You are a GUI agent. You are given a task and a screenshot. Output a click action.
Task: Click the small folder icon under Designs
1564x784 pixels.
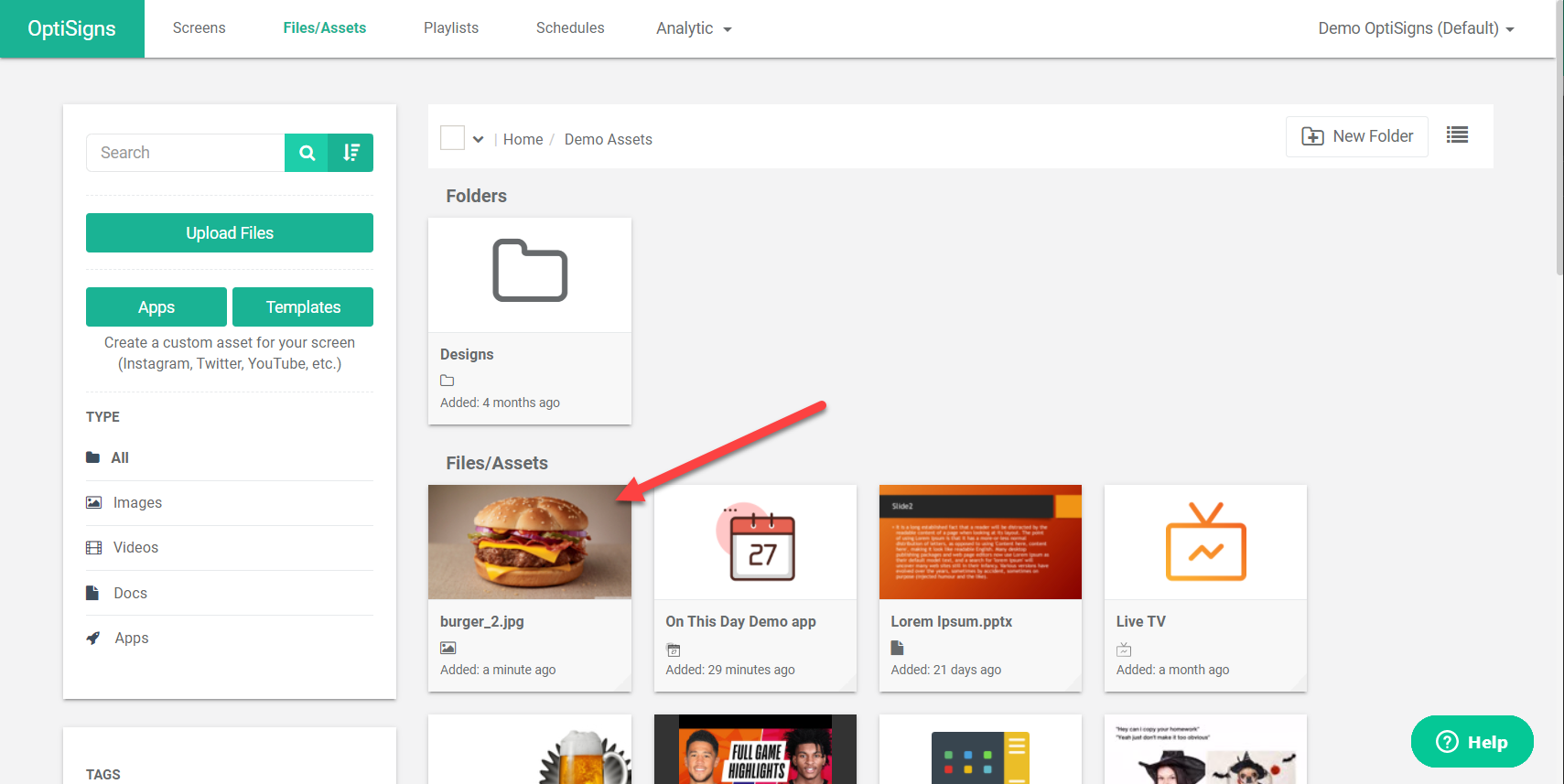tap(447, 381)
